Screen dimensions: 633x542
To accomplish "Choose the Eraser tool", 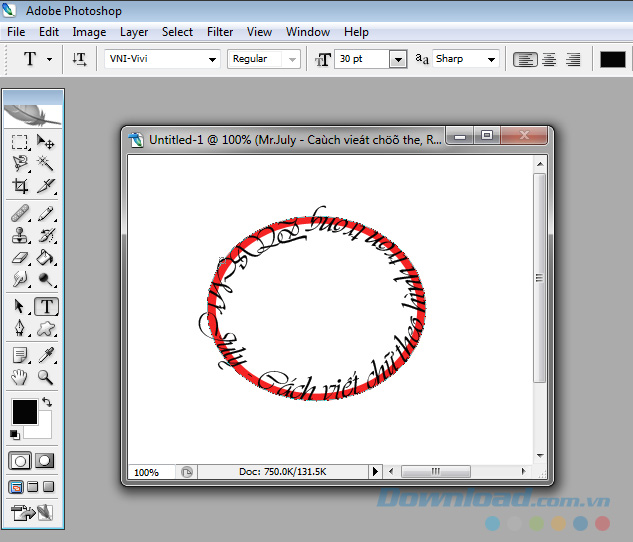I will tap(20, 257).
